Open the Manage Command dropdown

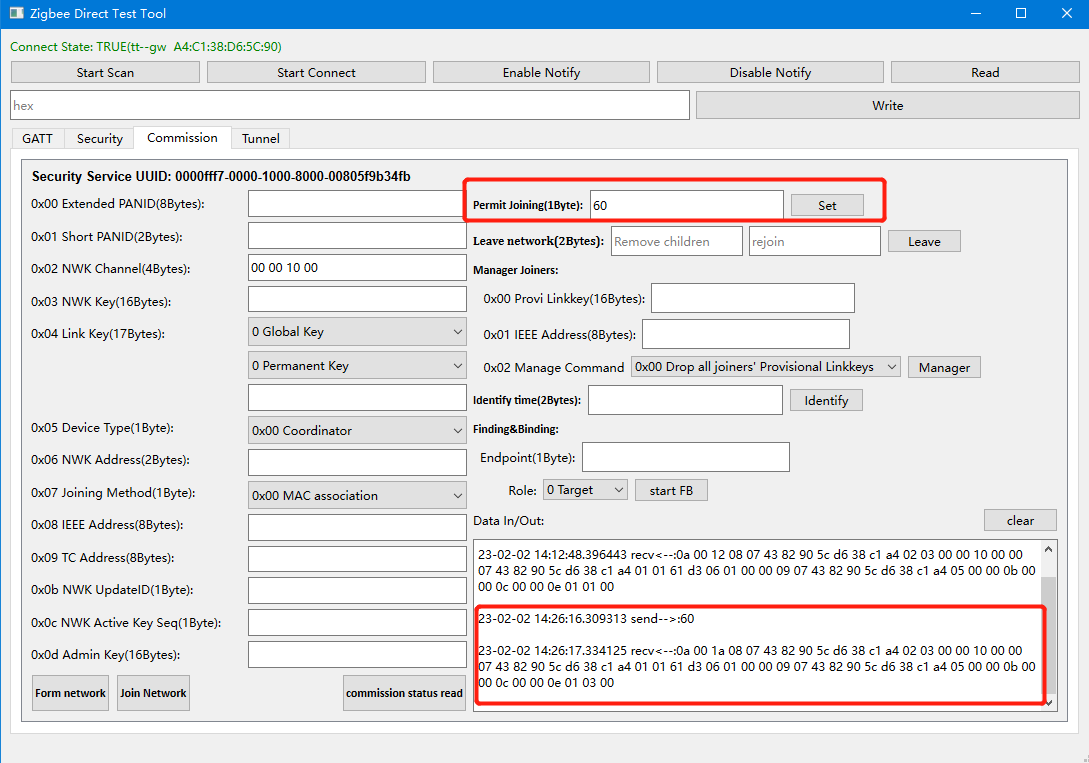[765, 367]
